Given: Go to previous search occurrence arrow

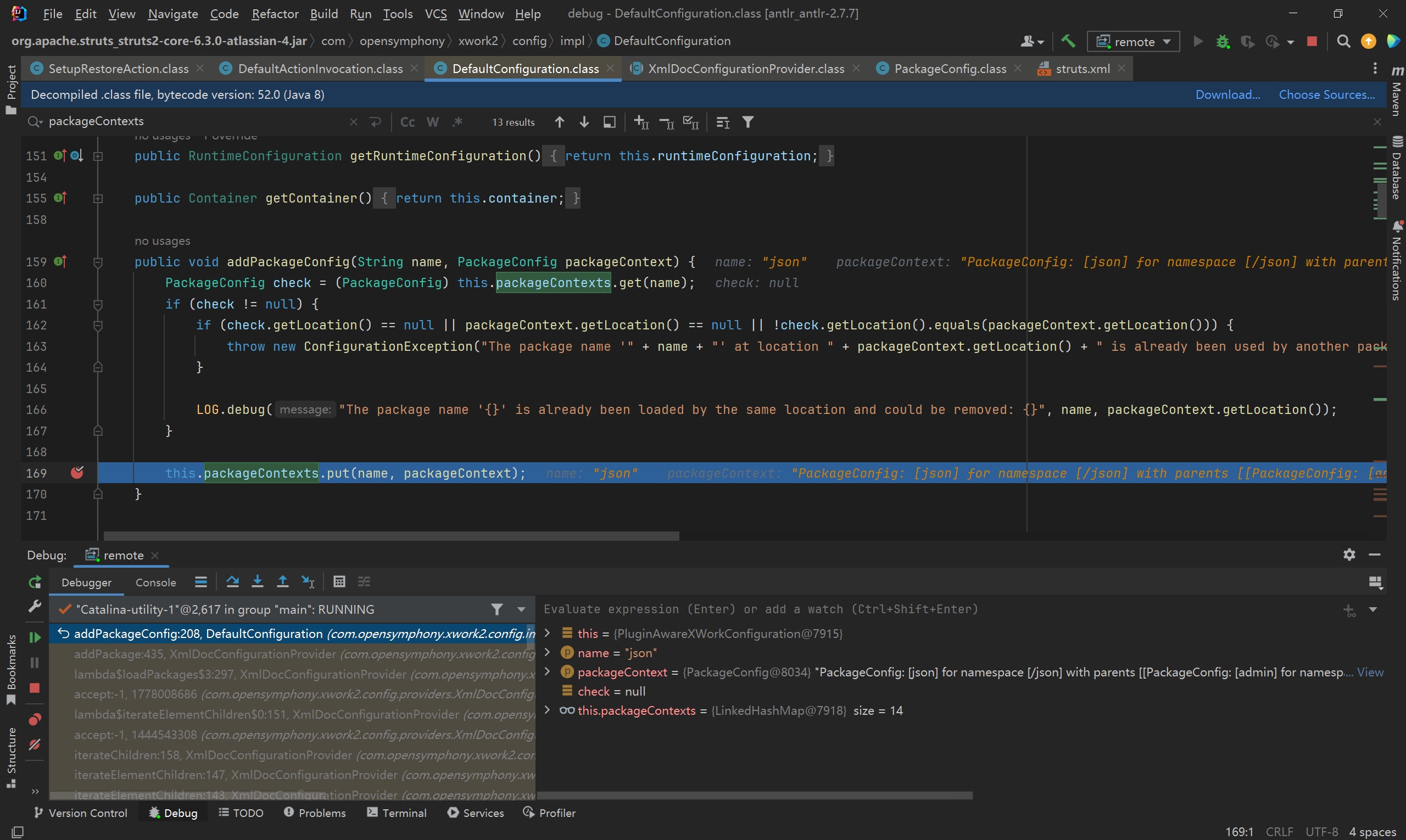Looking at the screenshot, I should click(x=560, y=122).
